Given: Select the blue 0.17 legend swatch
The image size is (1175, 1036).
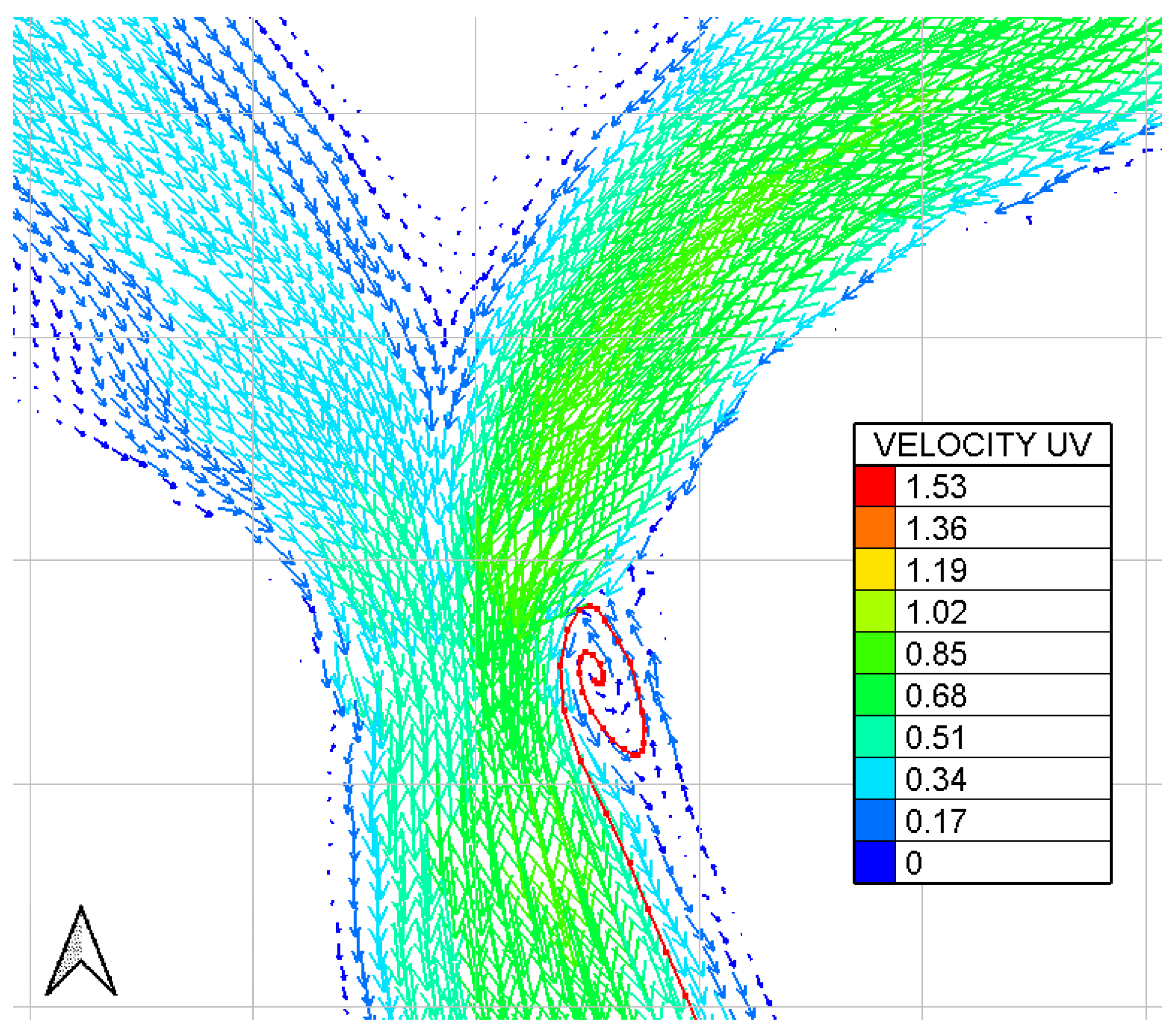Looking at the screenshot, I should coord(875,821).
